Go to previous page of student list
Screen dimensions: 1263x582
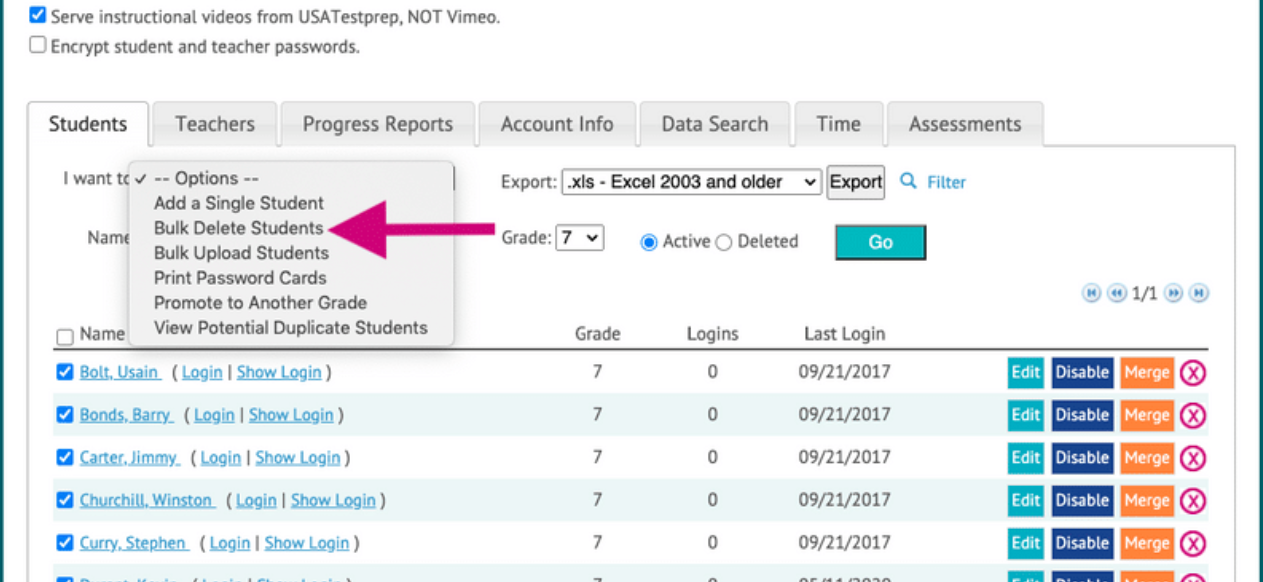coord(1115,293)
